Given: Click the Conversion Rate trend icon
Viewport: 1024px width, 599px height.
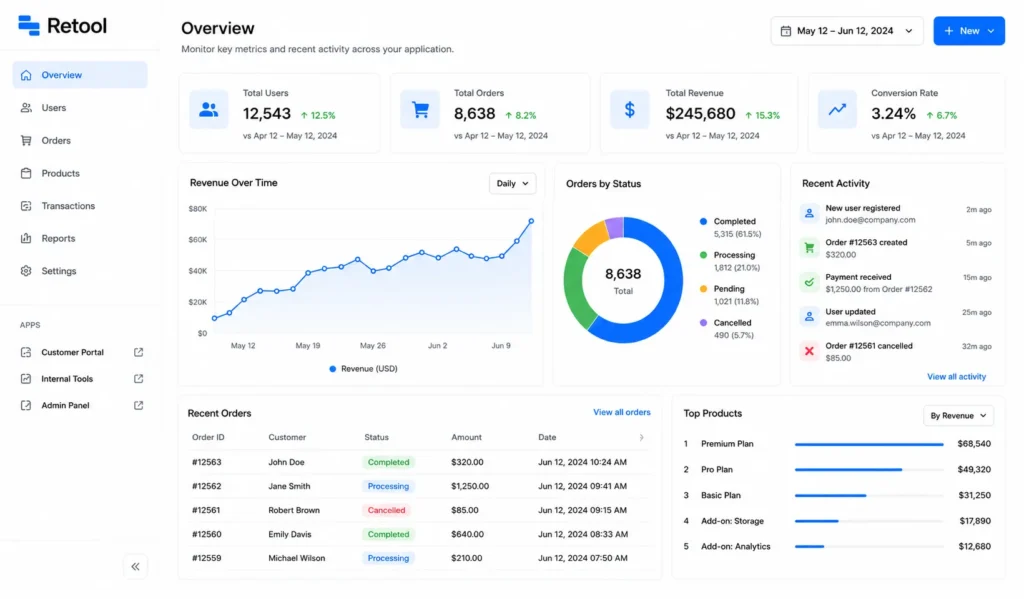Looking at the screenshot, I should (x=837, y=110).
